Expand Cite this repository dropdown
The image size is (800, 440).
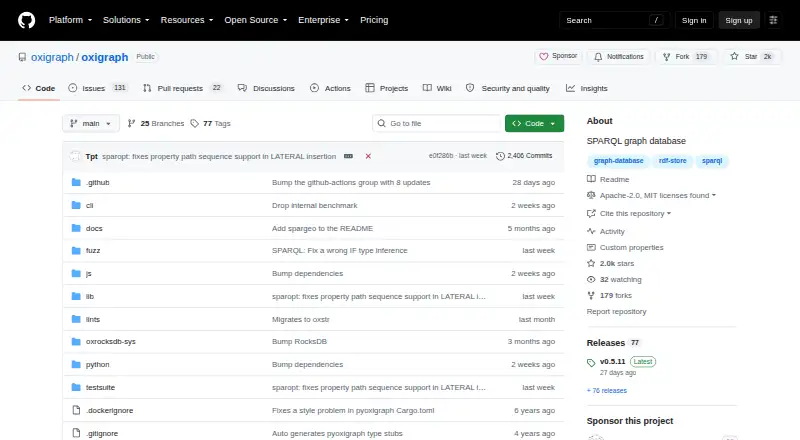629,213
